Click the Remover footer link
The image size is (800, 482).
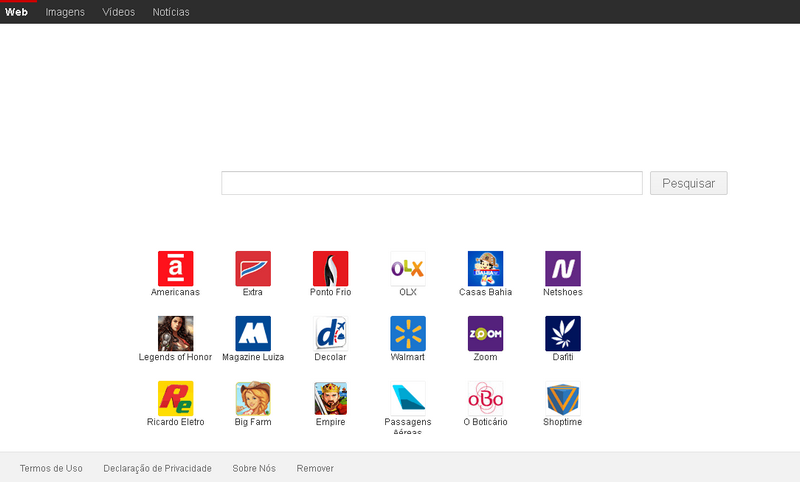coord(315,468)
